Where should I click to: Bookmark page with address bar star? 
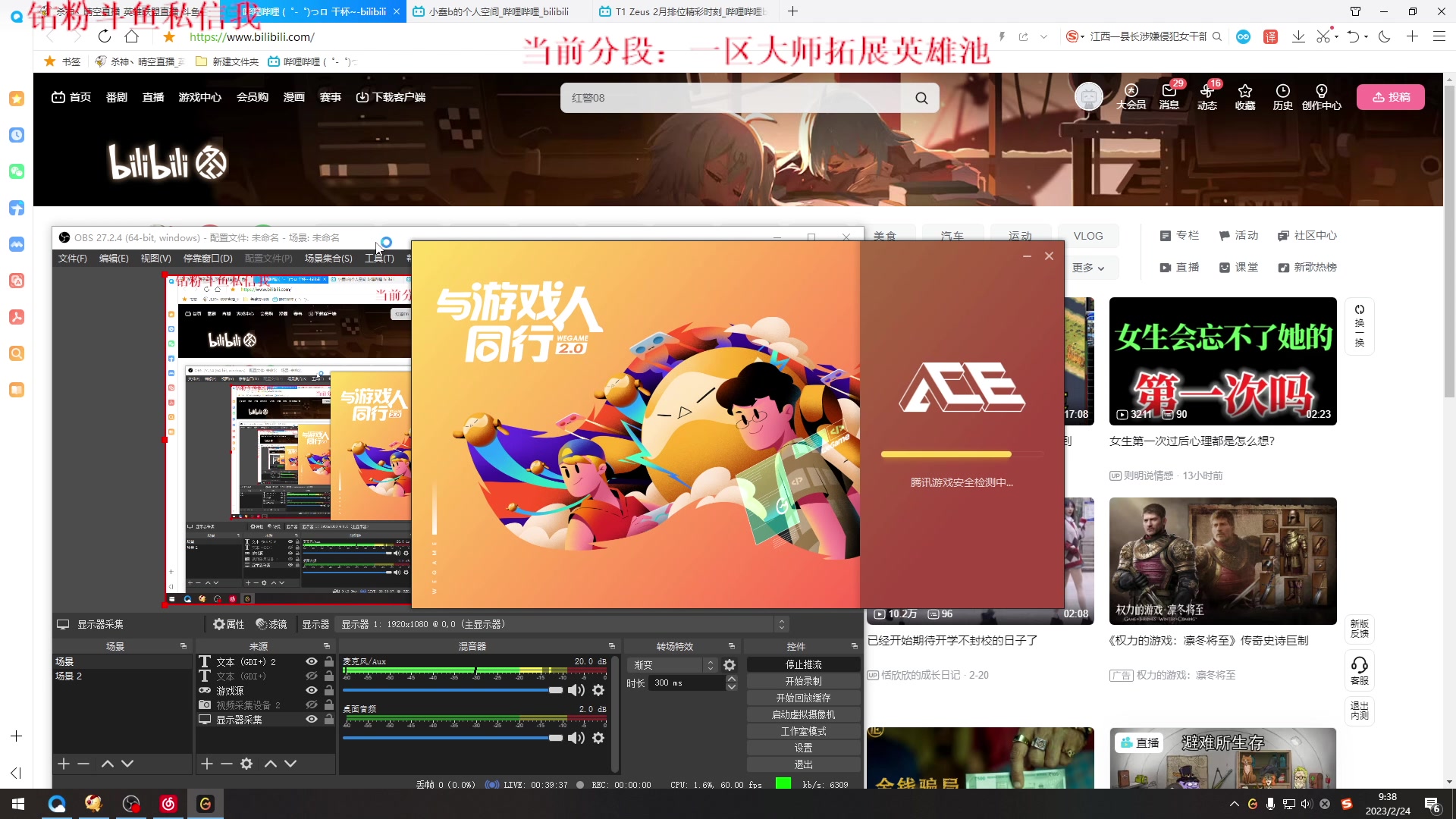point(169,36)
